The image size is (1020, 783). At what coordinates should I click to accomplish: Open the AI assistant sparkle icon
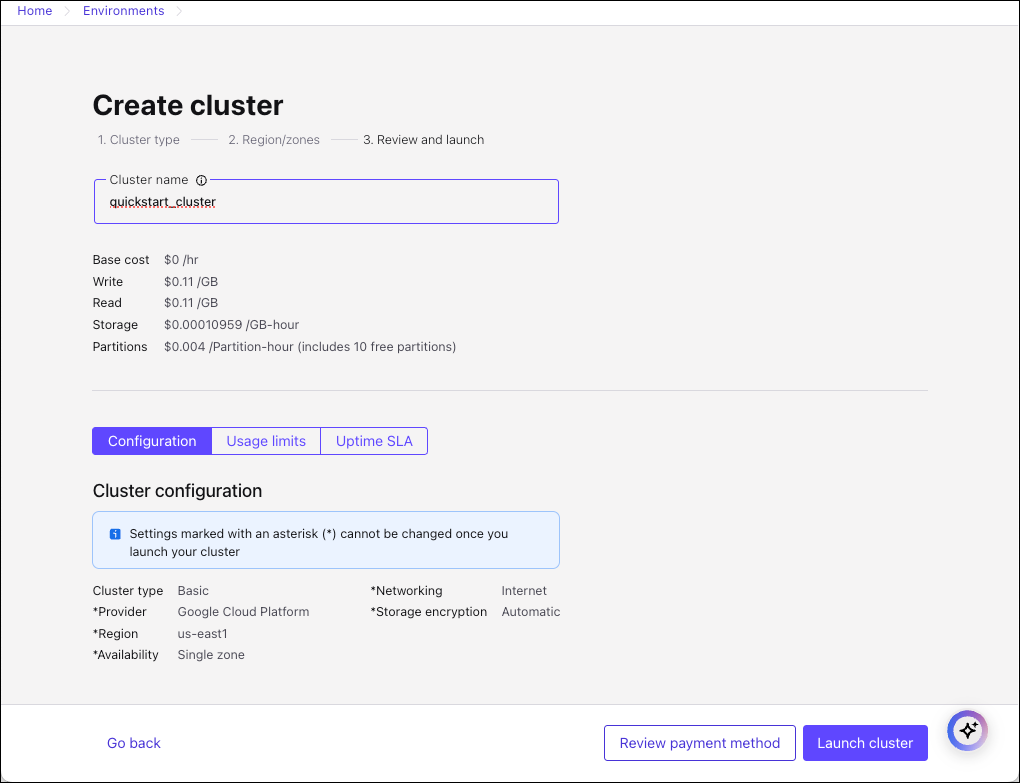967,731
